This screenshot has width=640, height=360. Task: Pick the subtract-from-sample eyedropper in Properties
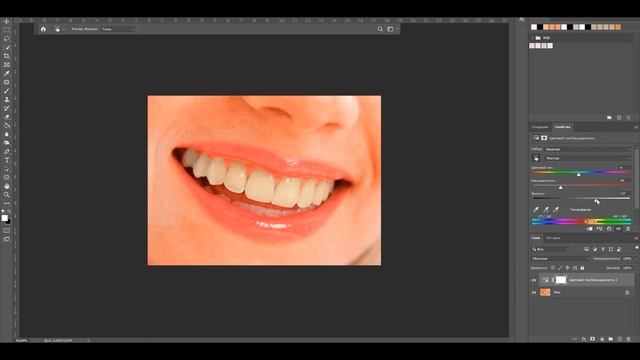[x=556, y=209]
